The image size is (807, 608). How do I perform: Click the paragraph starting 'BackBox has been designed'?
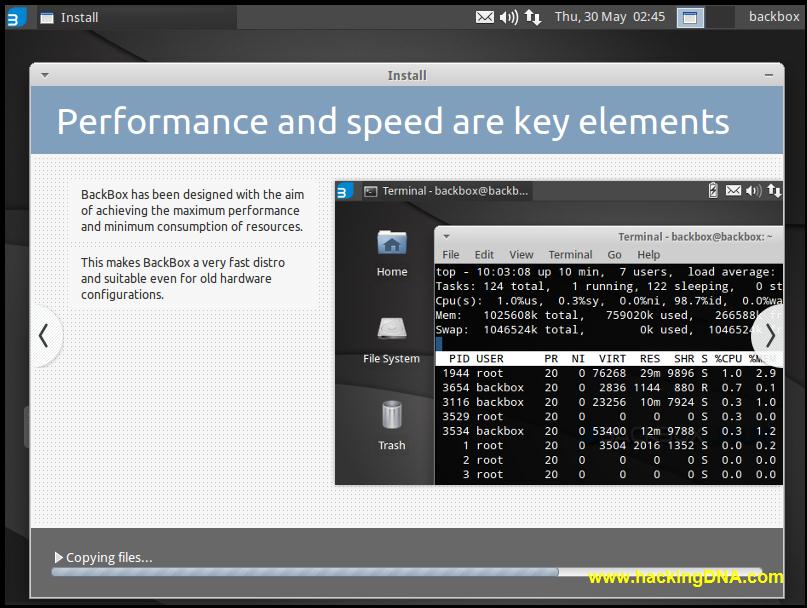click(192, 211)
